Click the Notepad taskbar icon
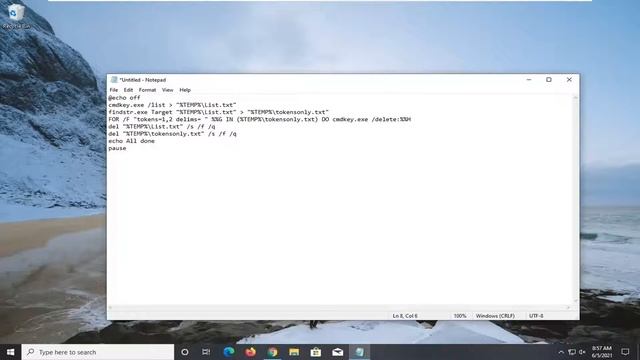 (359, 352)
